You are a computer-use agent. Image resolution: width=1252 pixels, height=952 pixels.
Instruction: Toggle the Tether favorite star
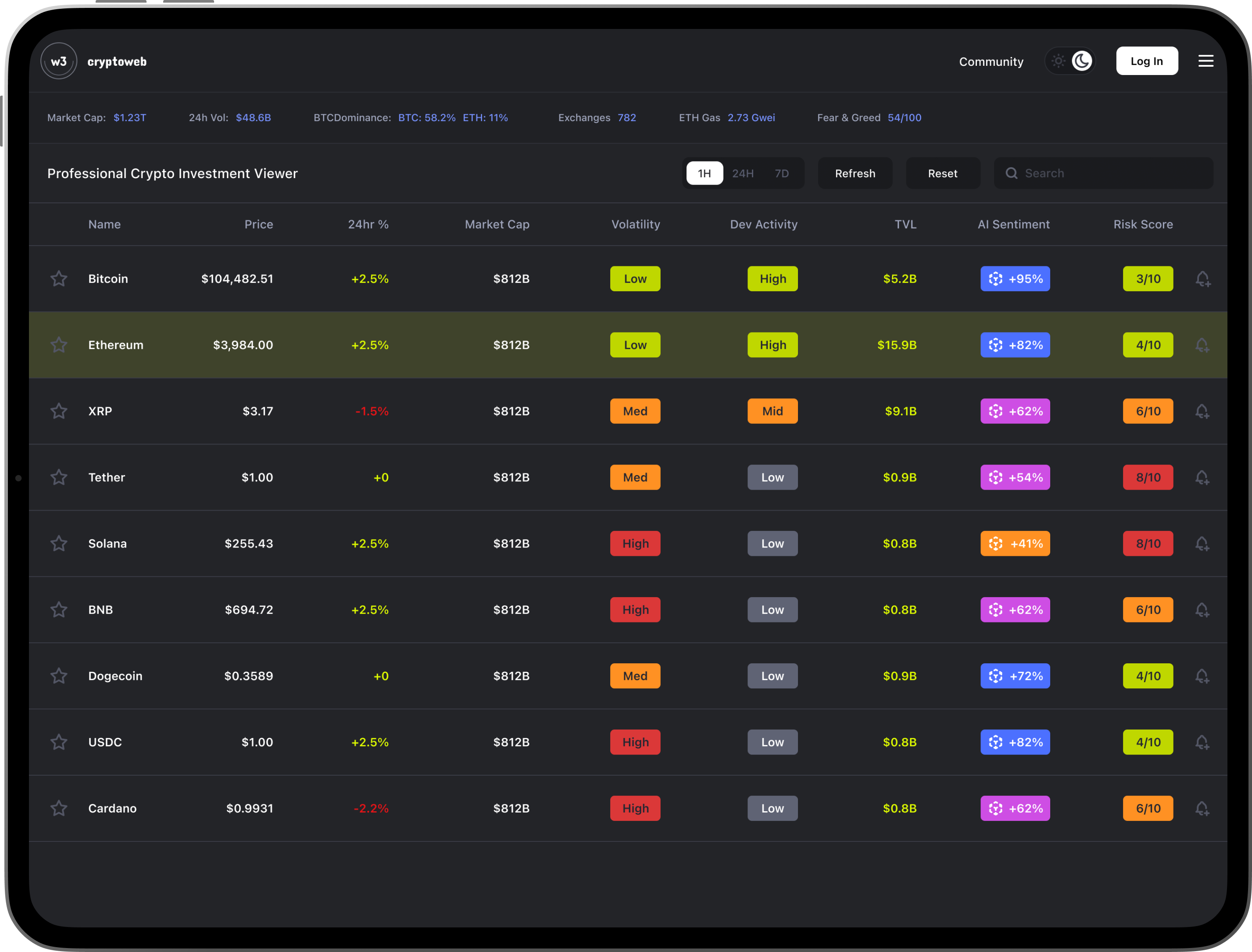[x=59, y=478]
